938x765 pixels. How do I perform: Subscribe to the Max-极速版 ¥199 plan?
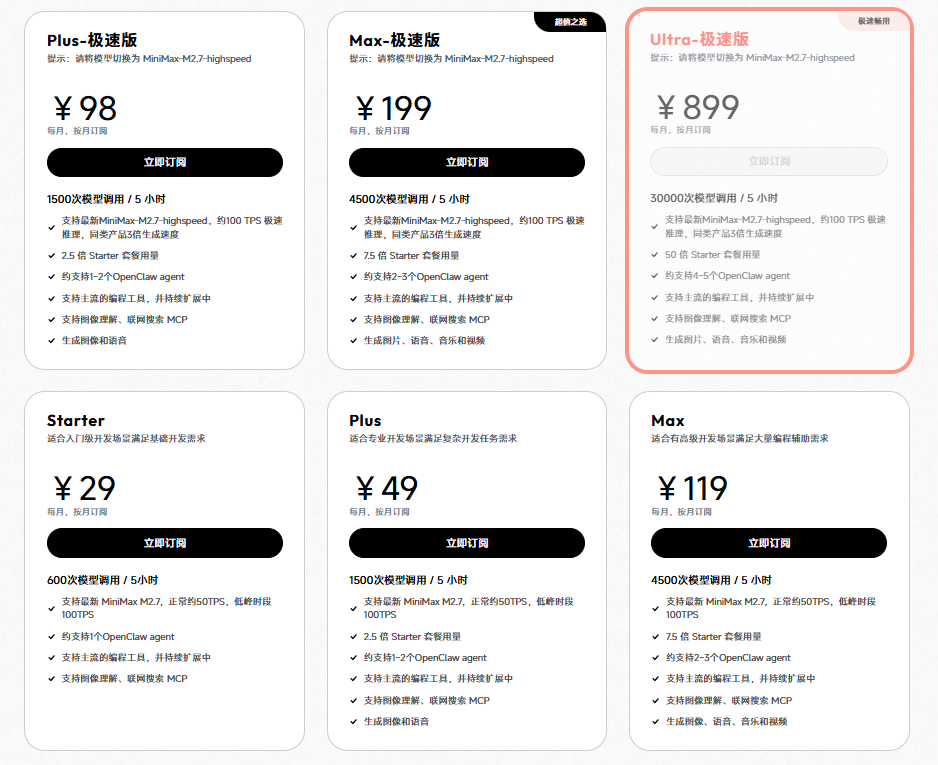pos(466,162)
